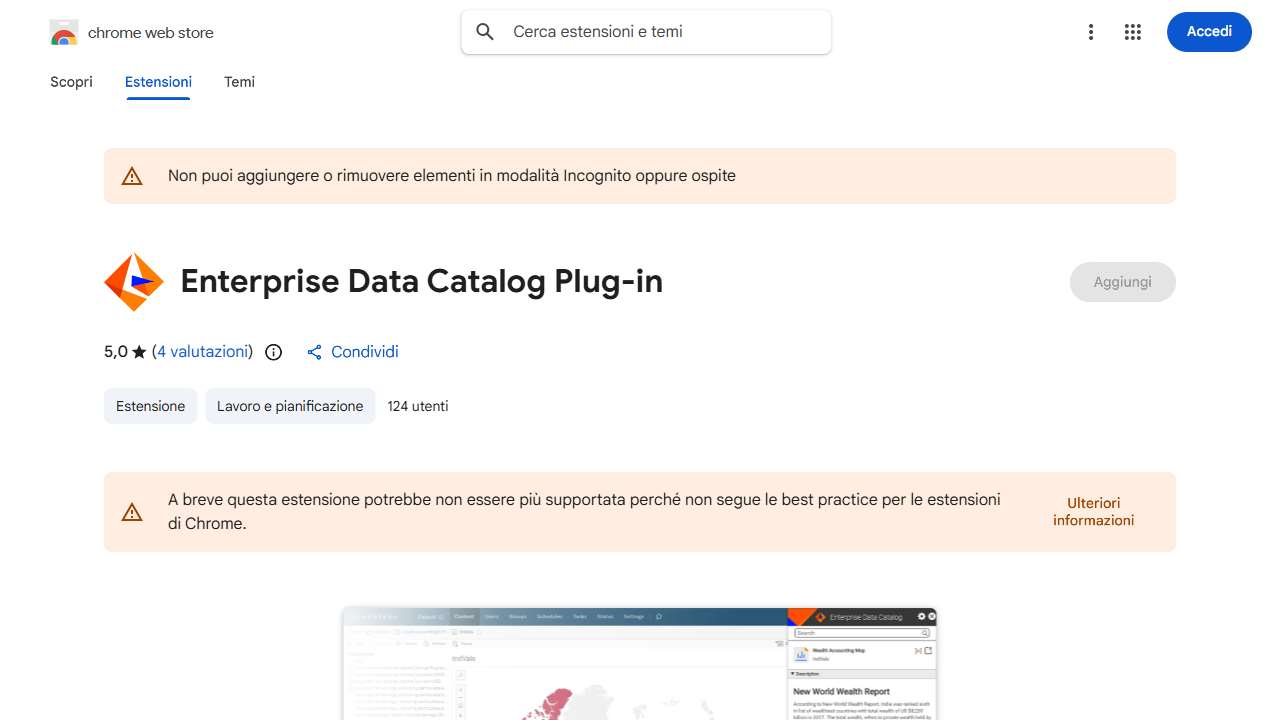Switch to the Temi tab
The height and width of the screenshot is (720, 1280).
click(239, 81)
